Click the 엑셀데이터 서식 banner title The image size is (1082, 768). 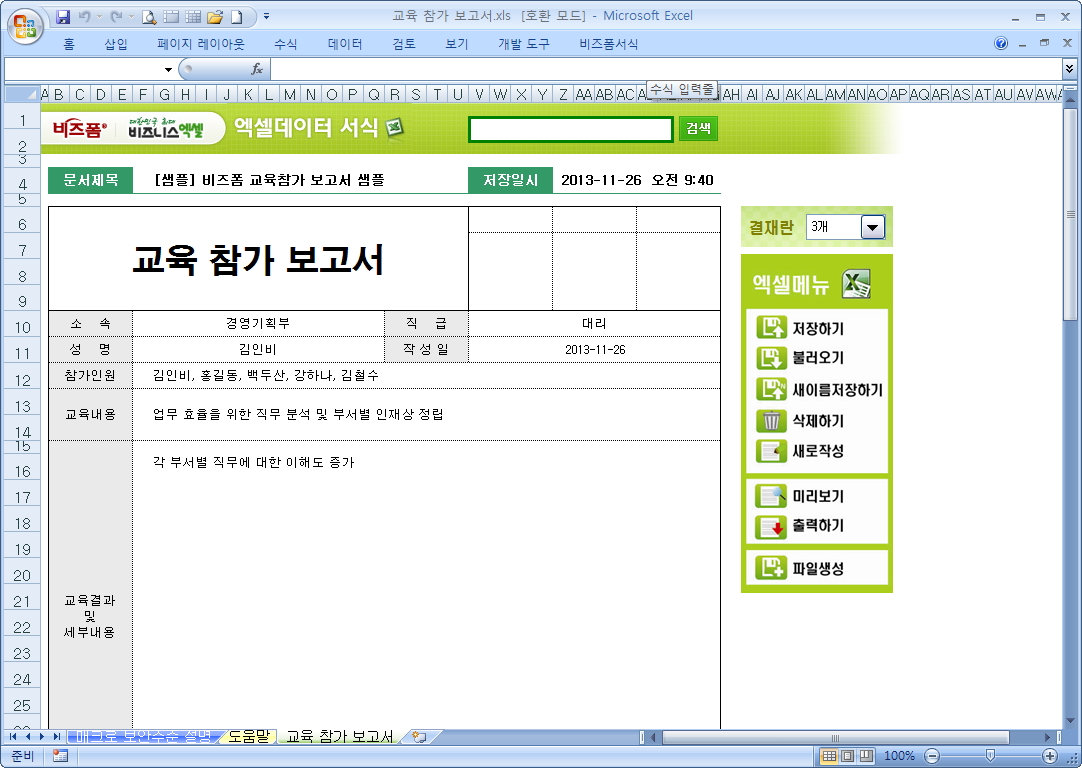306,128
